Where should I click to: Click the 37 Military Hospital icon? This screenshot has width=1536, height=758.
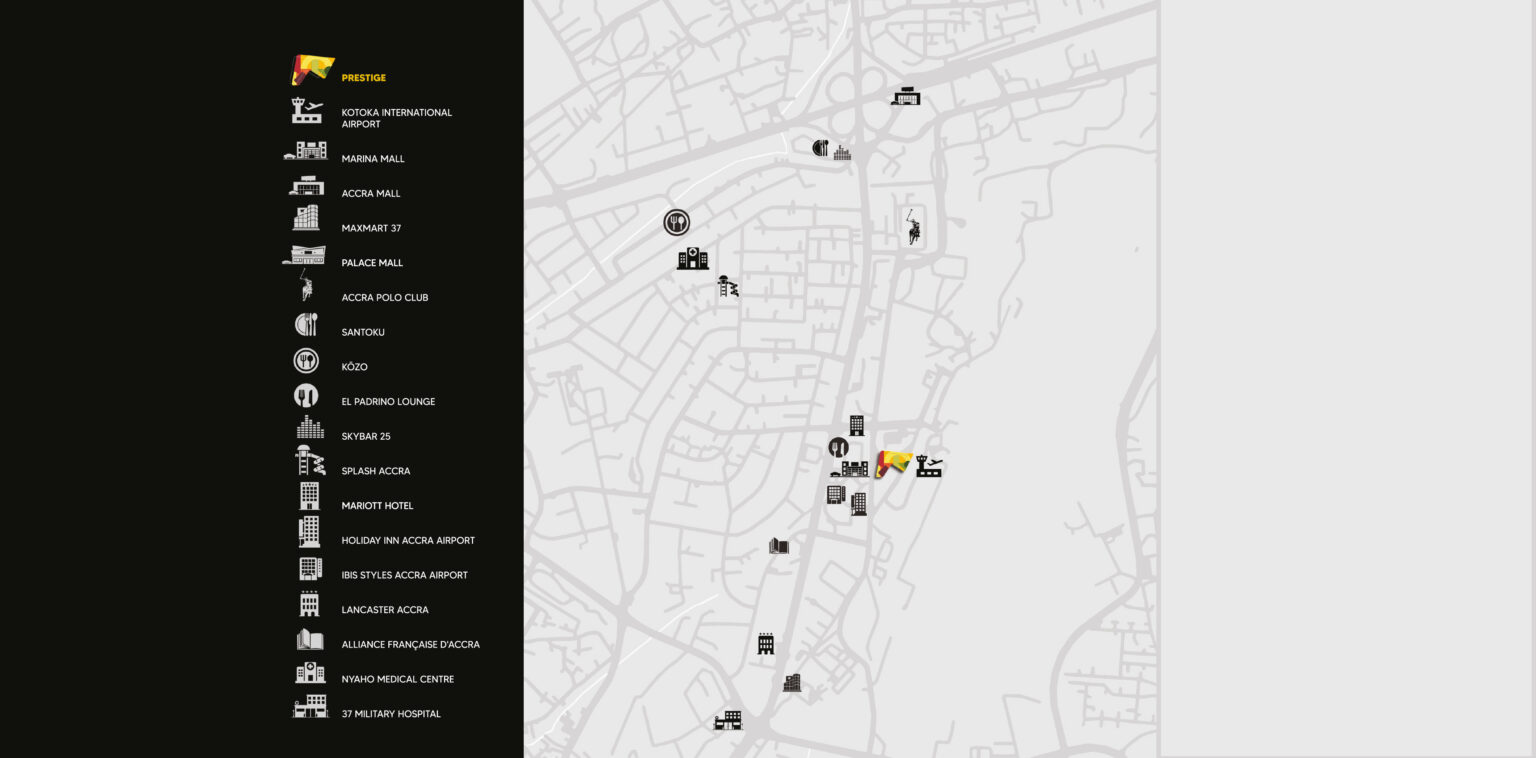click(309, 706)
